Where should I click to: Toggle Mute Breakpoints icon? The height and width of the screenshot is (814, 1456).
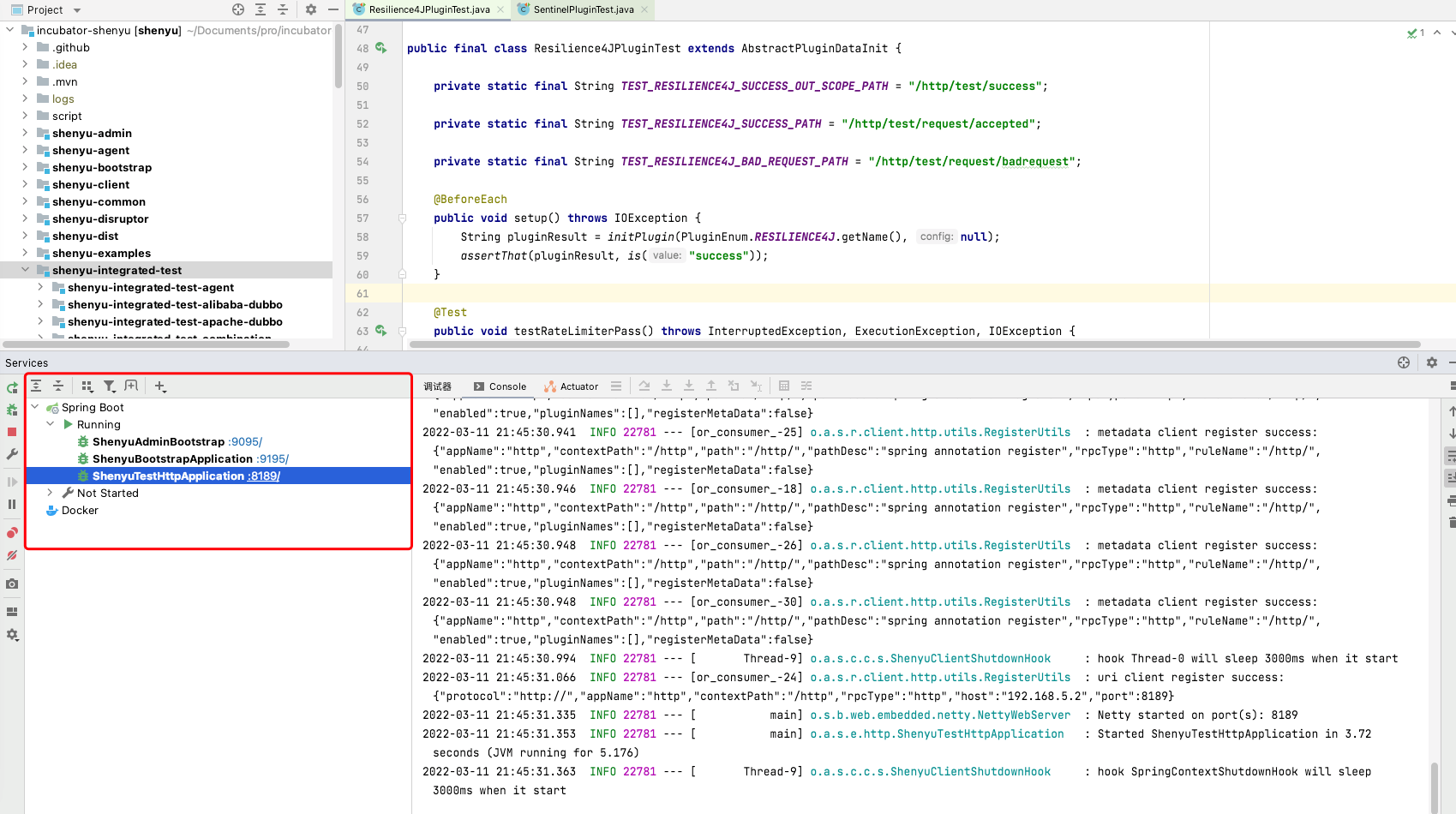[12, 555]
